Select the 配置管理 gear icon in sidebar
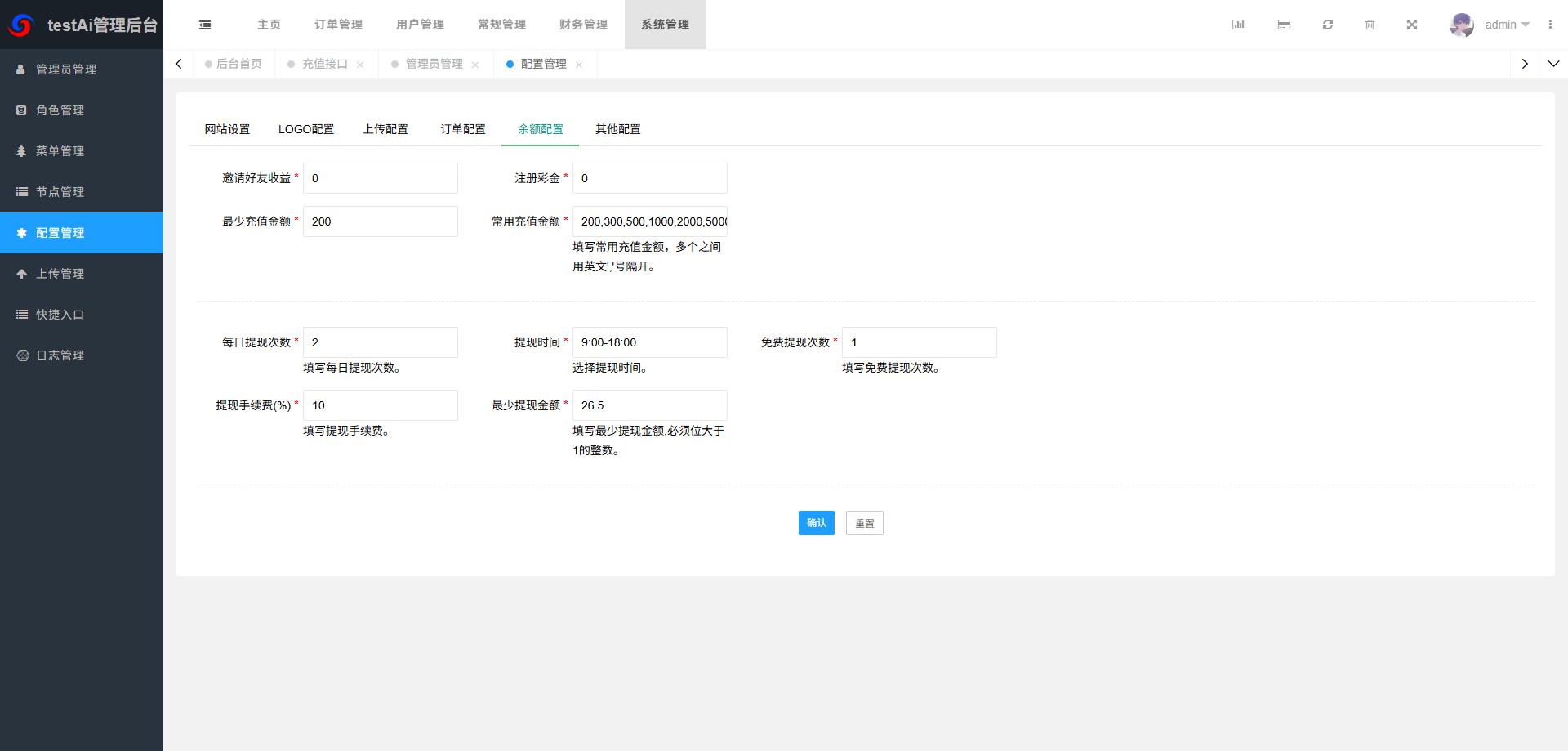1568x751 pixels. [22, 233]
